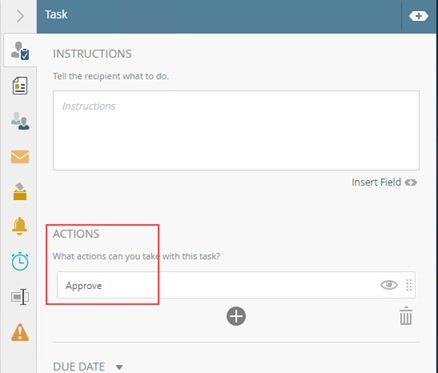This screenshot has width=438, height=373.
Task: Click the Insert Field link
Action: pyautogui.click(x=384, y=182)
